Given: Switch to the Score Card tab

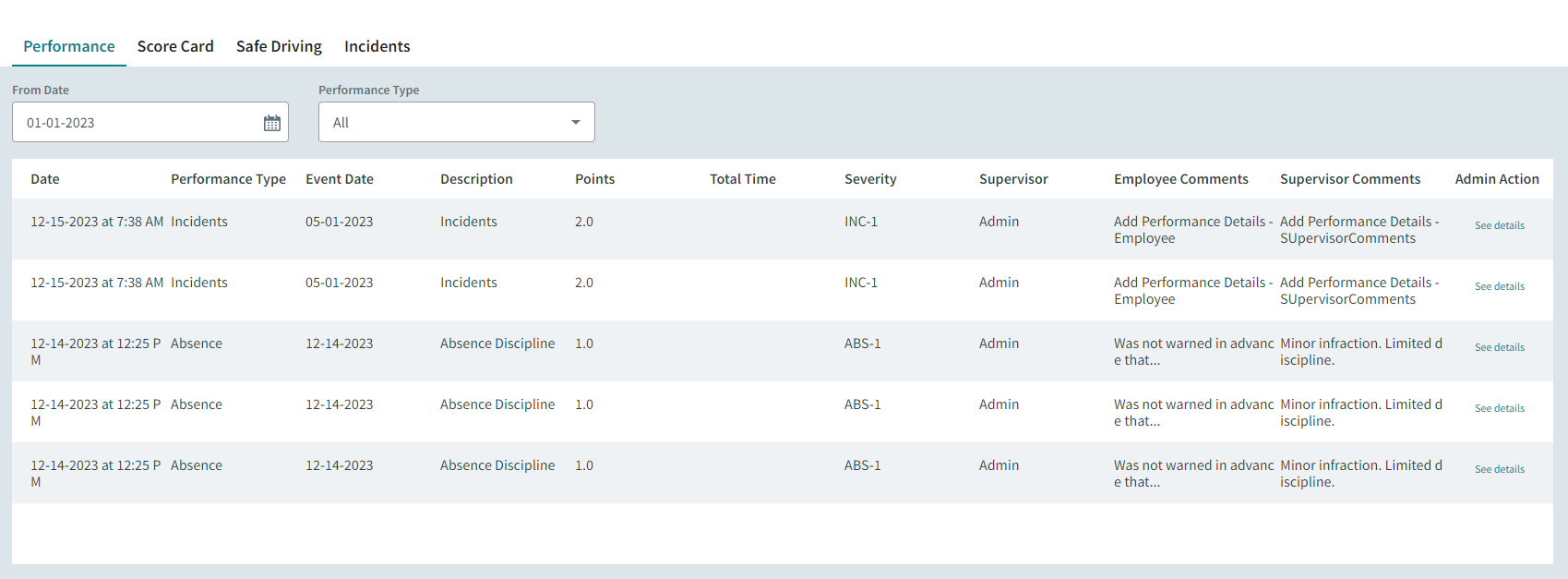Looking at the screenshot, I should tap(175, 46).
